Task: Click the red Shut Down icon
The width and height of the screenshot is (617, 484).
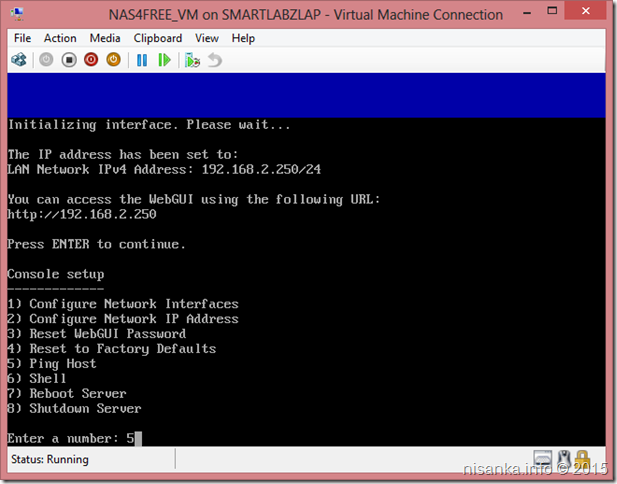Action: point(91,60)
